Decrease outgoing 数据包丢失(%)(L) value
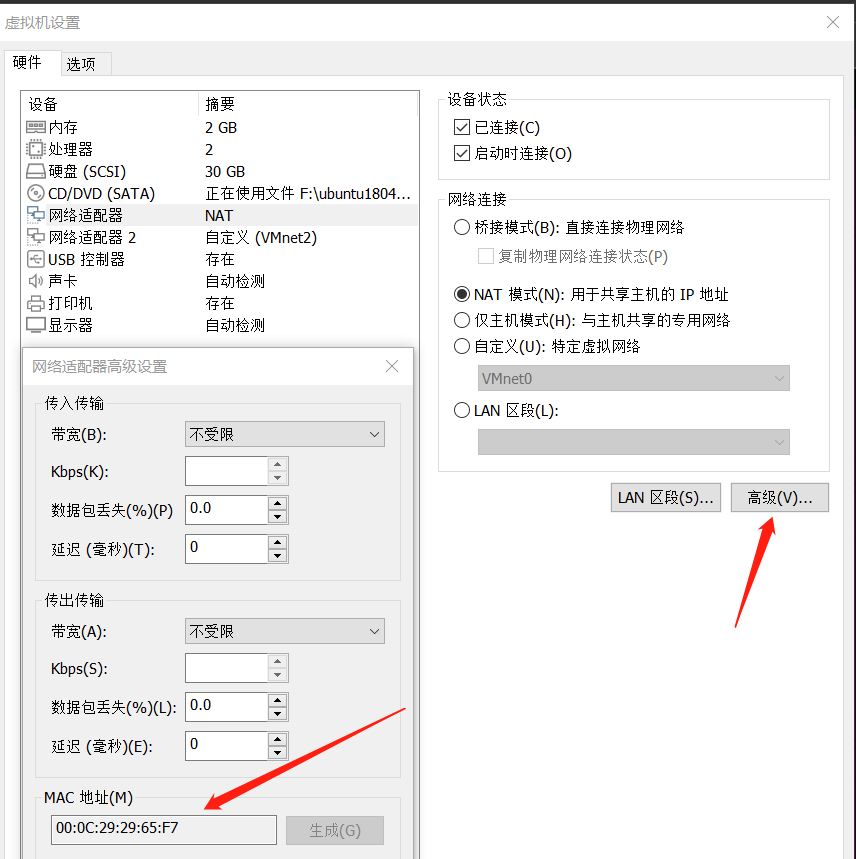Screen dimensions: 856x859 coord(278,714)
